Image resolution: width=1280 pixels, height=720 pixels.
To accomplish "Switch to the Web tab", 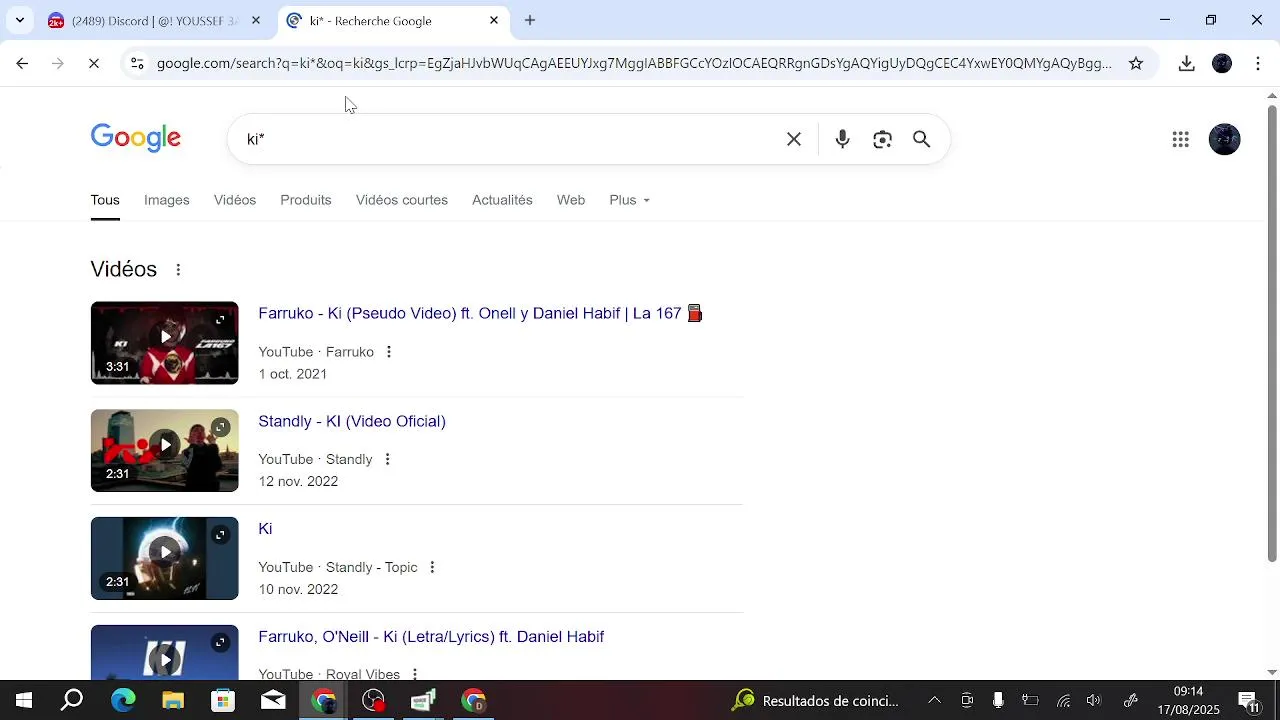I will coord(571,200).
